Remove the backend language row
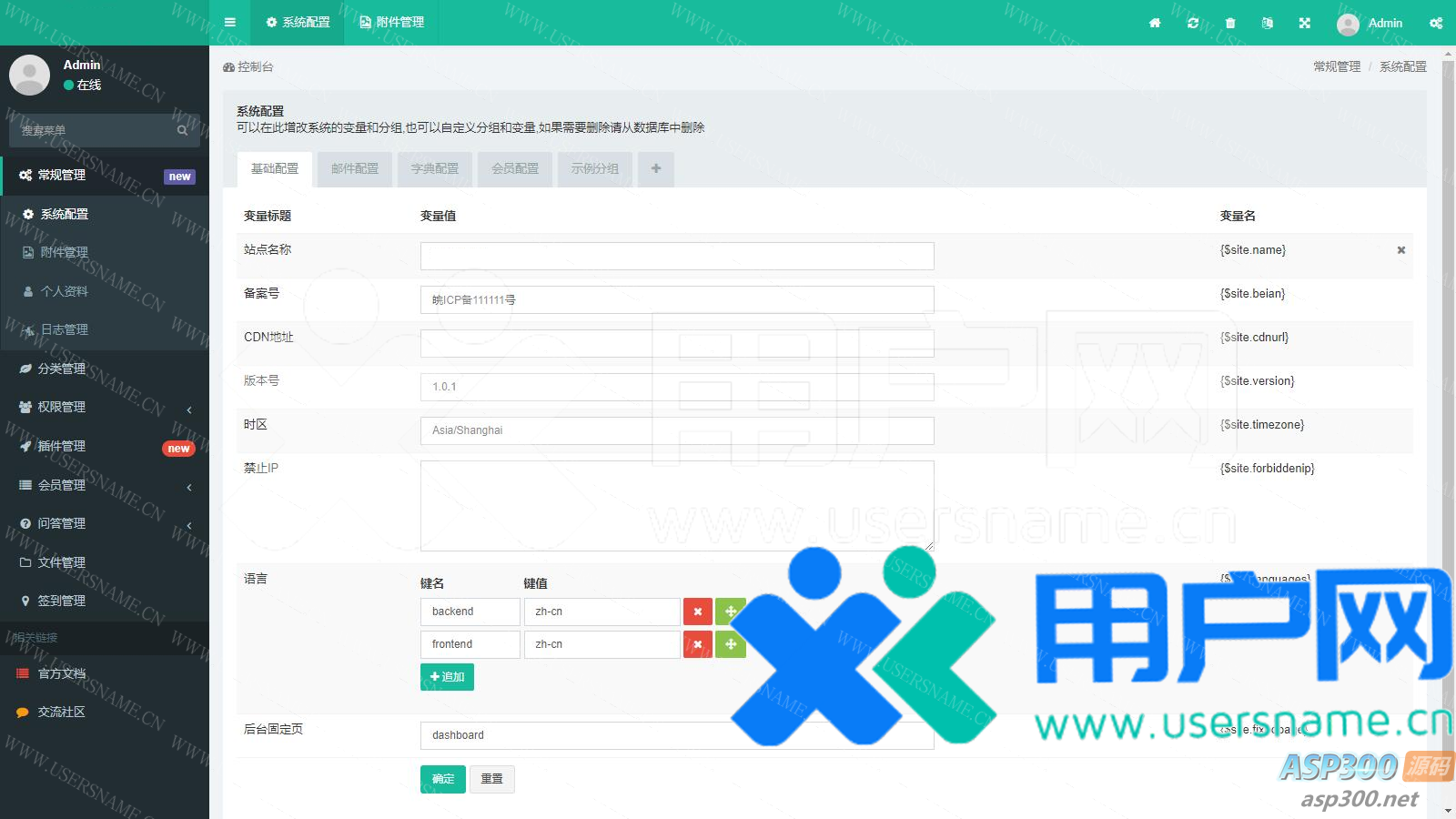Viewport: 1456px width, 819px height. click(697, 612)
